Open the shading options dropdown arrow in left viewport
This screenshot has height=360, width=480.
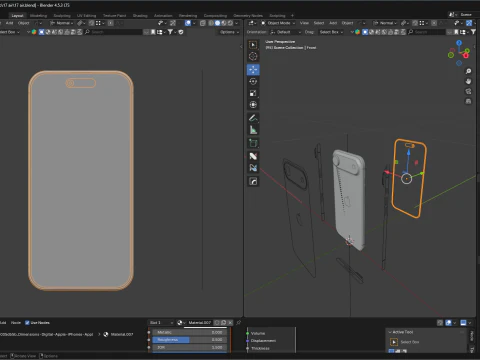point(237,23)
